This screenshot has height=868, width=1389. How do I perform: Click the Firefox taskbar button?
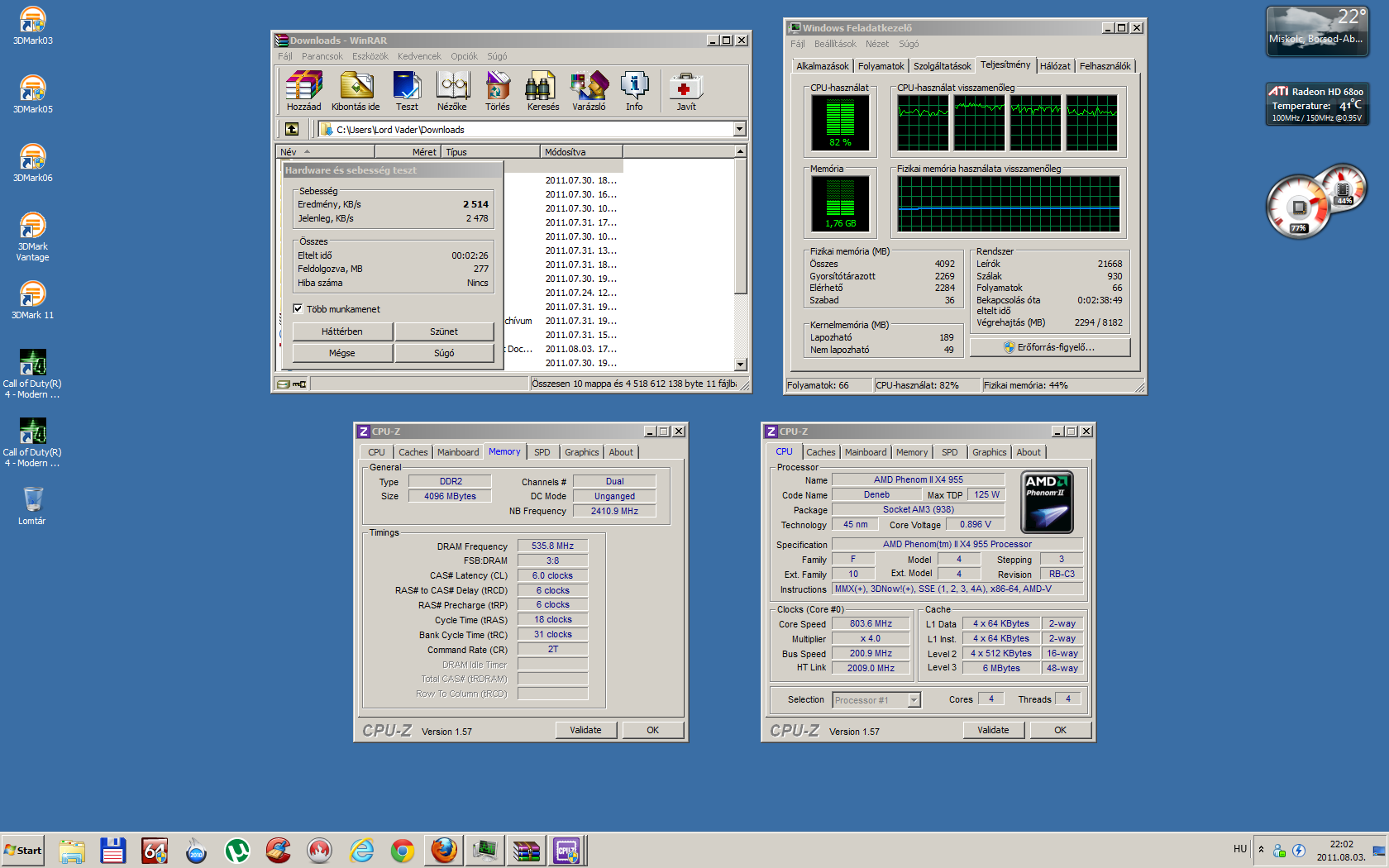click(x=444, y=850)
